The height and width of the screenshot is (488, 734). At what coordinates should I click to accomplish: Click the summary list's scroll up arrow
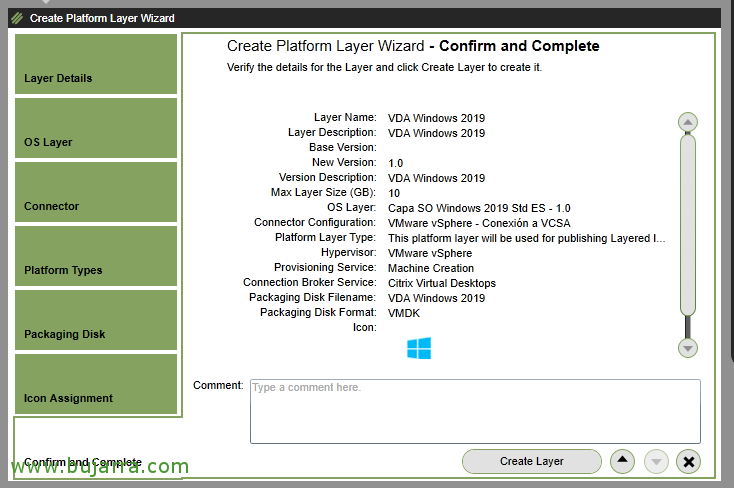[688, 122]
